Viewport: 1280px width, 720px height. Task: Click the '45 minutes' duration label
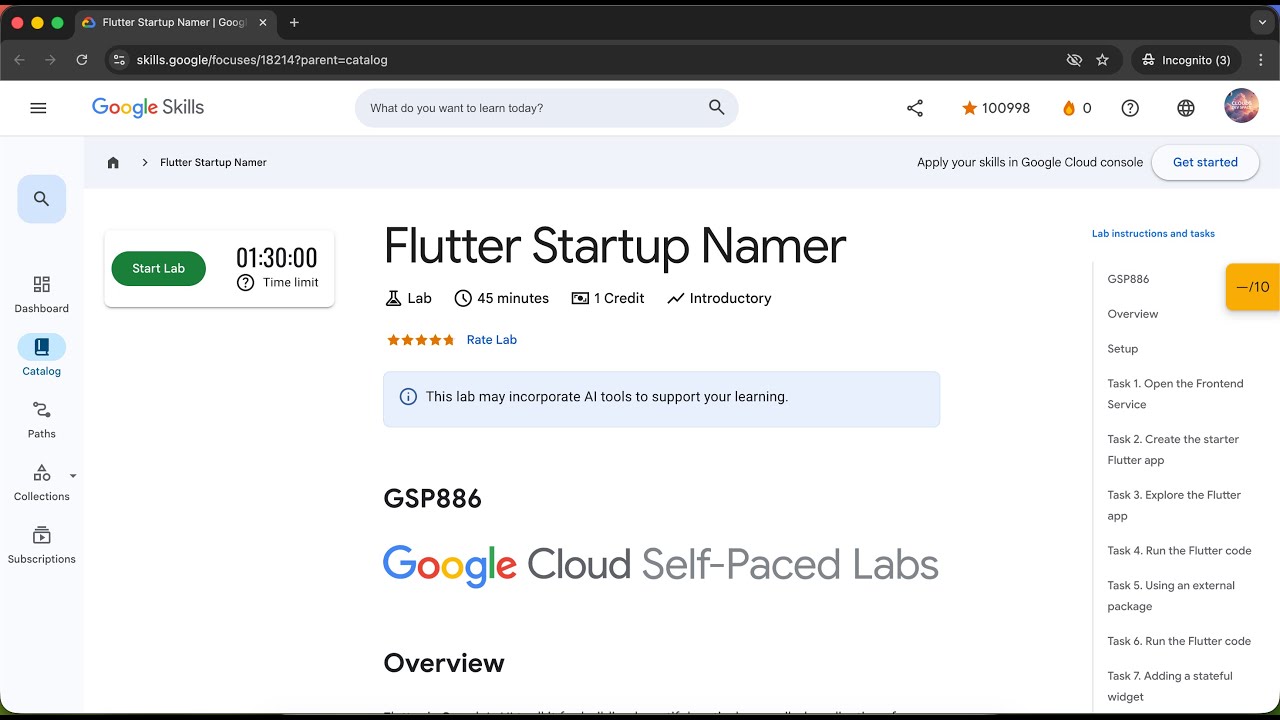tap(502, 298)
